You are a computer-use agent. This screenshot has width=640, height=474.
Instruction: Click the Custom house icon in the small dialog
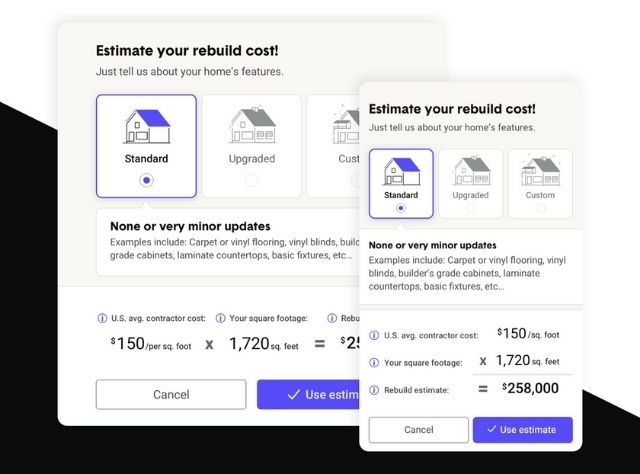tap(540, 170)
